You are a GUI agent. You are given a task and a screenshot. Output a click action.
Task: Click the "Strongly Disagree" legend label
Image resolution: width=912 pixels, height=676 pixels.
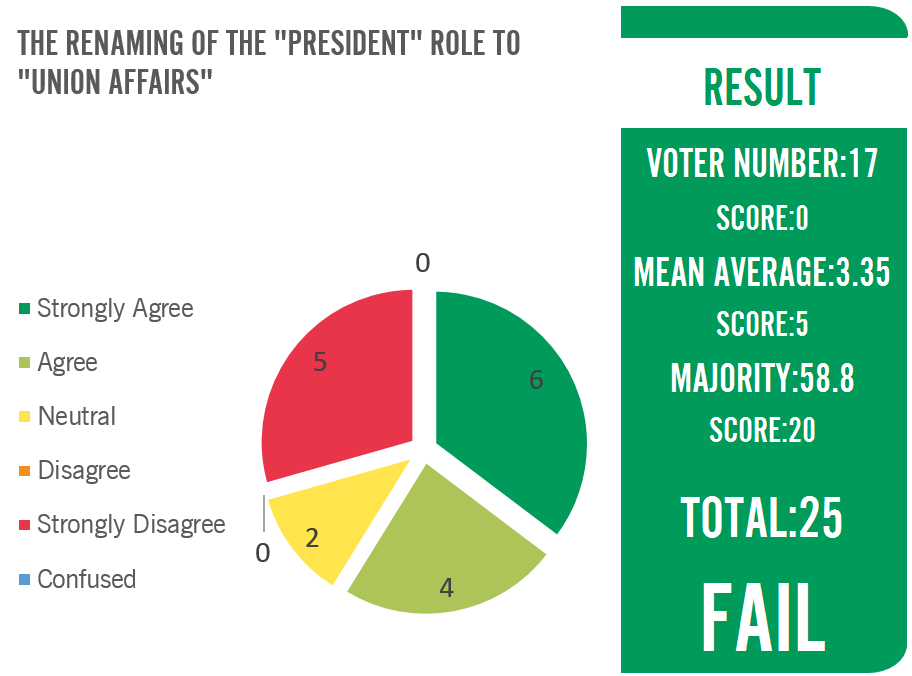click(131, 525)
